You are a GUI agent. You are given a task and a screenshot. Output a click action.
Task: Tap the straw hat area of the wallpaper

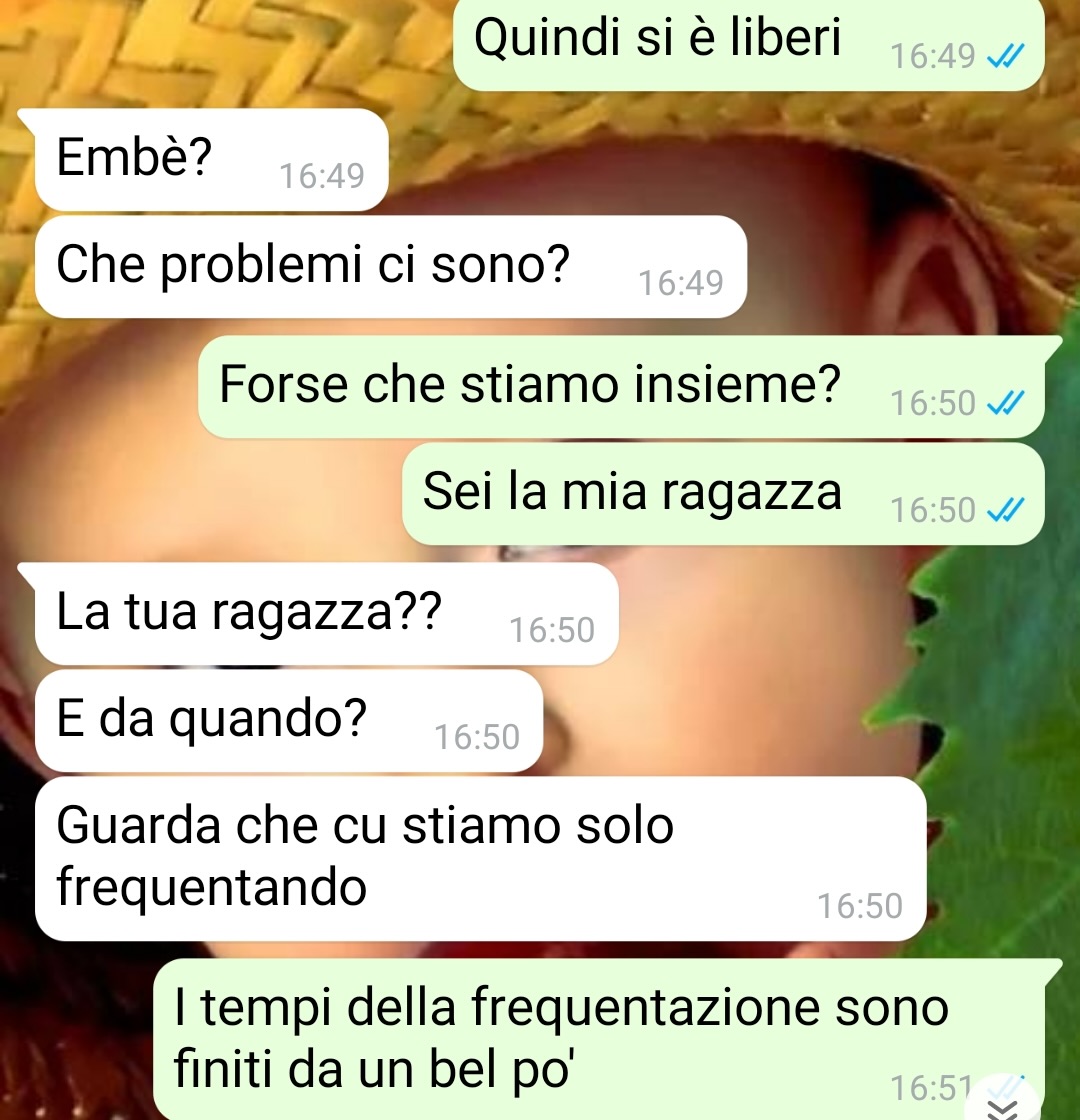coord(214,64)
